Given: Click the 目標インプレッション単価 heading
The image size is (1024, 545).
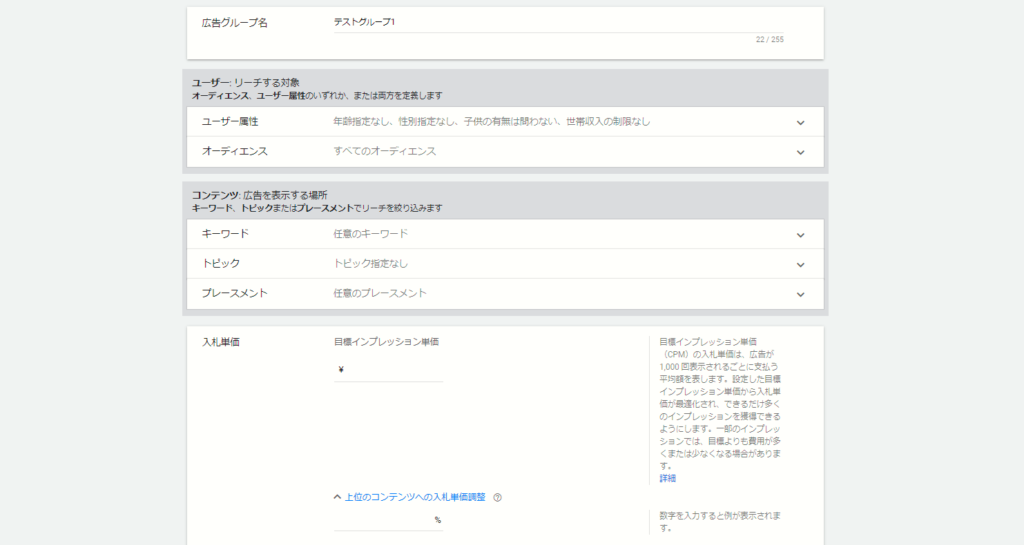Looking at the screenshot, I should click(386, 342).
